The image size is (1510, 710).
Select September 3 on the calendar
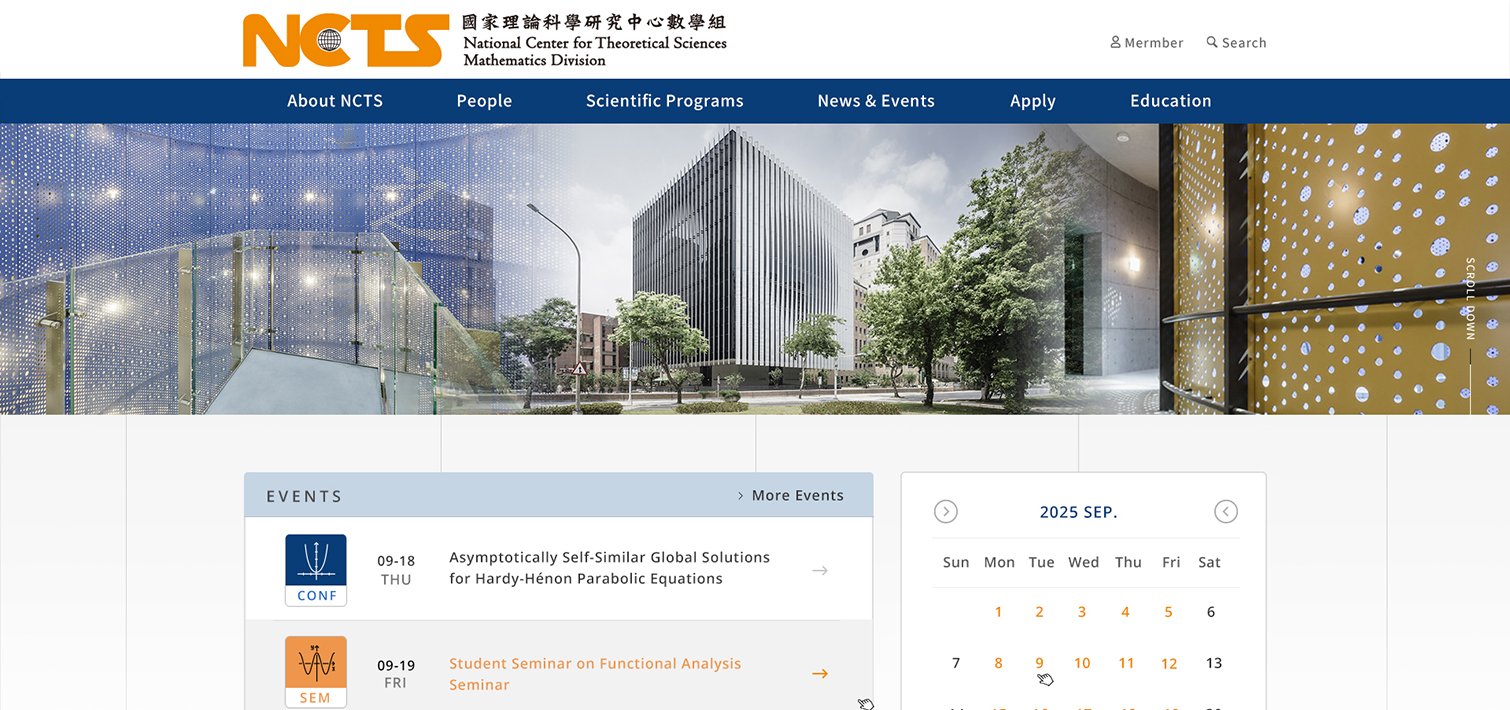tap(1082, 612)
